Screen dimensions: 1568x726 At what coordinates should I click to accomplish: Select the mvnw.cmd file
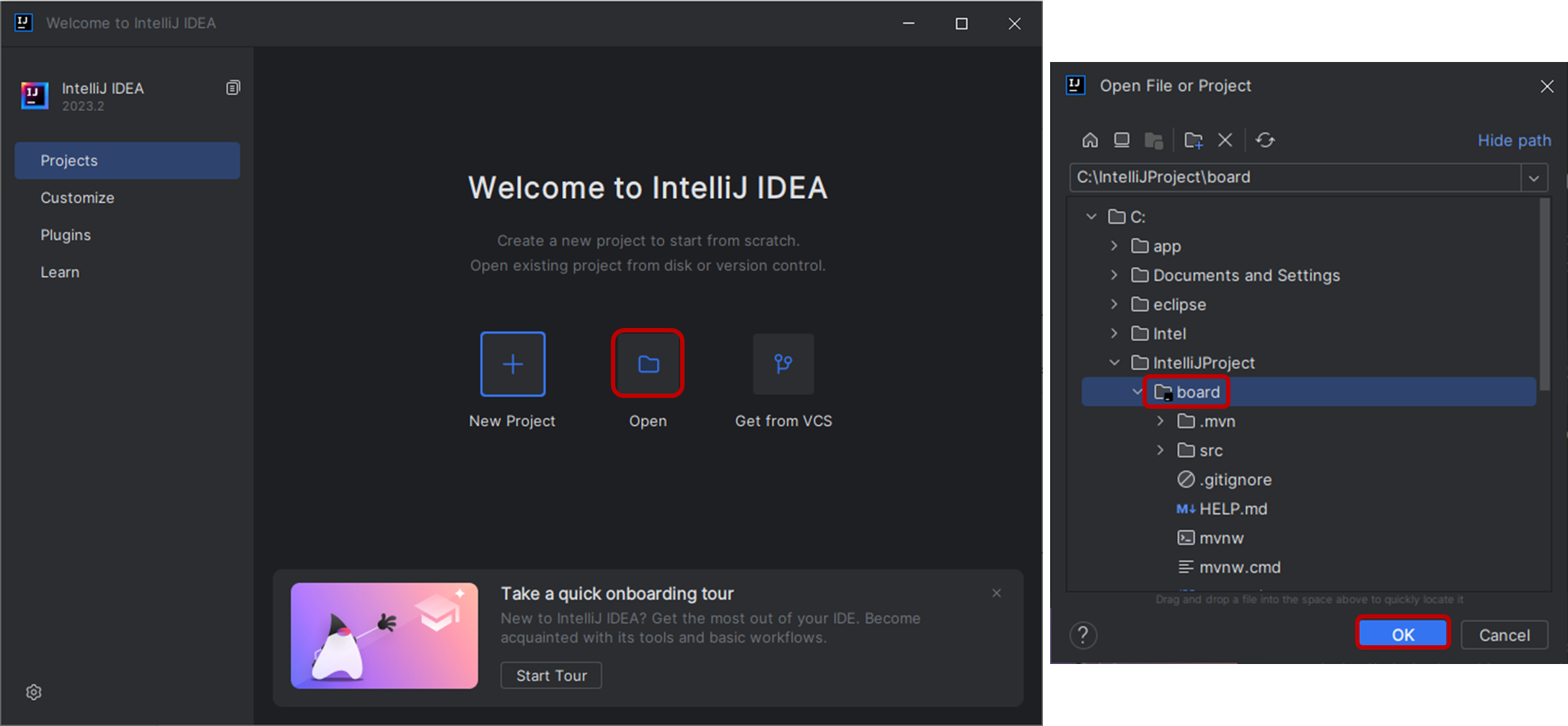click(1239, 567)
